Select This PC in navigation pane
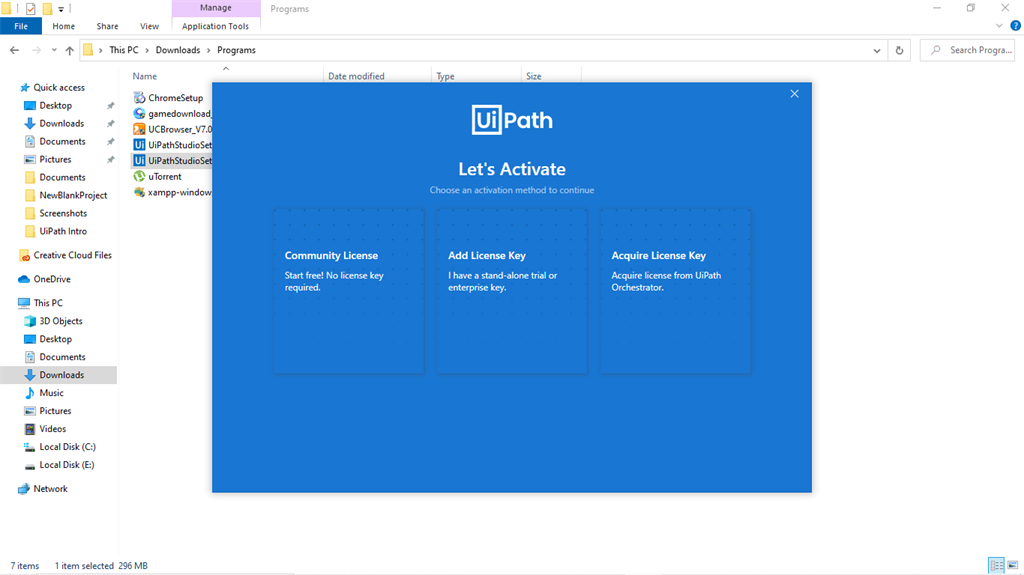Viewport: 1024px width, 575px height. click(40, 303)
